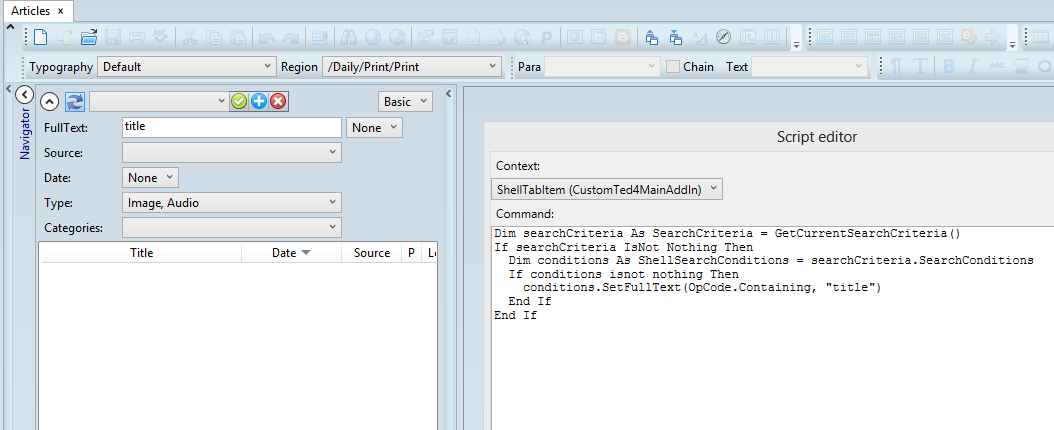Screen dimensions: 1054x430
Task: Open the Para style dropdown
Action: [602, 67]
